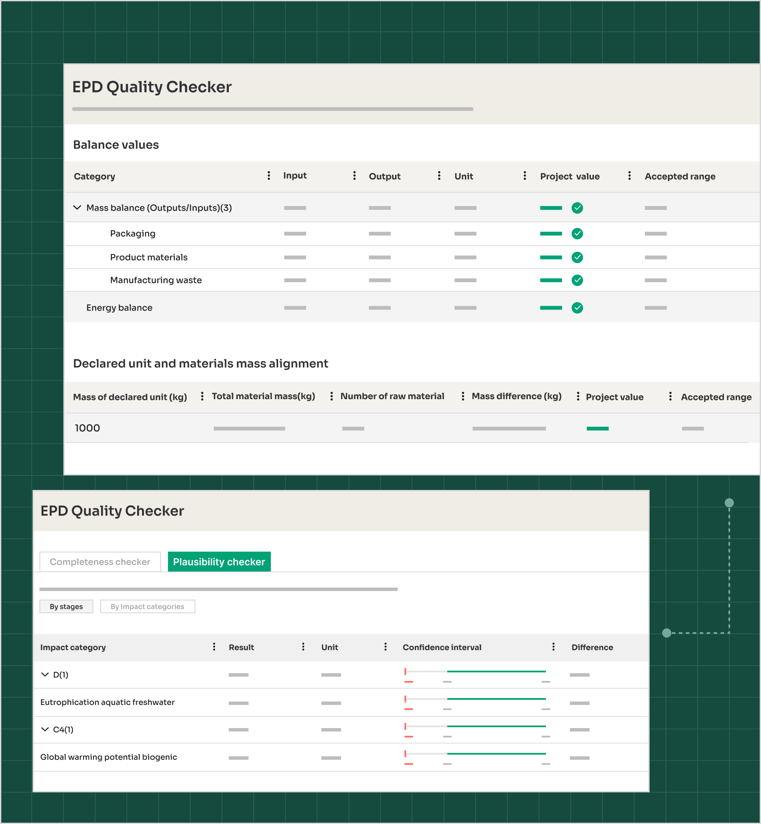Switch to Completeness checker tab

[x=100, y=562]
